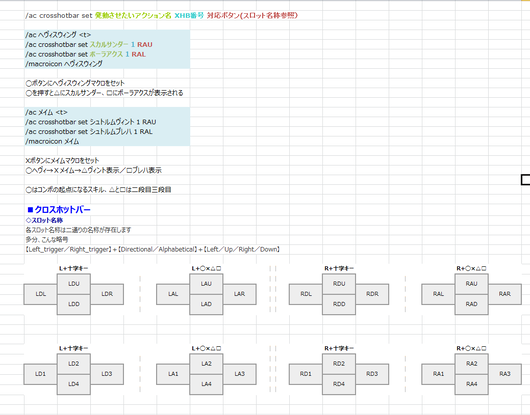Select the LA3 slot box
The height and width of the screenshot is (415, 530).
(x=239, y=374)
